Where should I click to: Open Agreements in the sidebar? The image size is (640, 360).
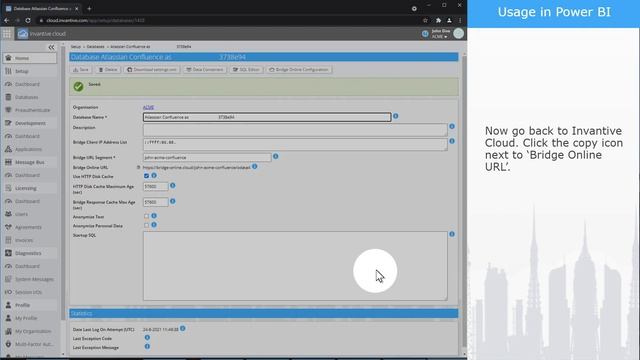[30, 227]
